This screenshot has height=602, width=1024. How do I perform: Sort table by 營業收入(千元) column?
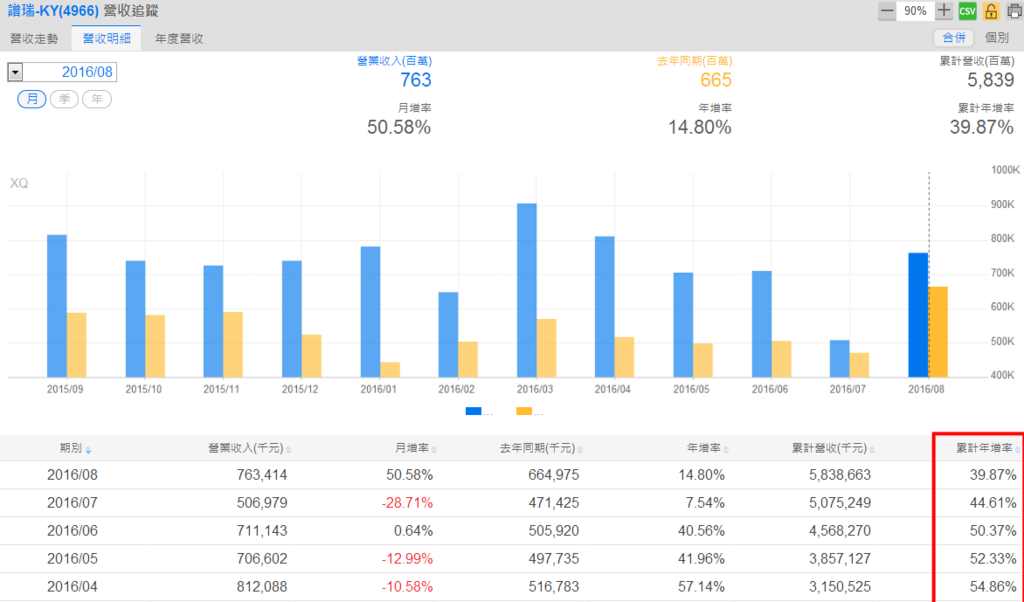pyautogui.click(x=249, y=449)
